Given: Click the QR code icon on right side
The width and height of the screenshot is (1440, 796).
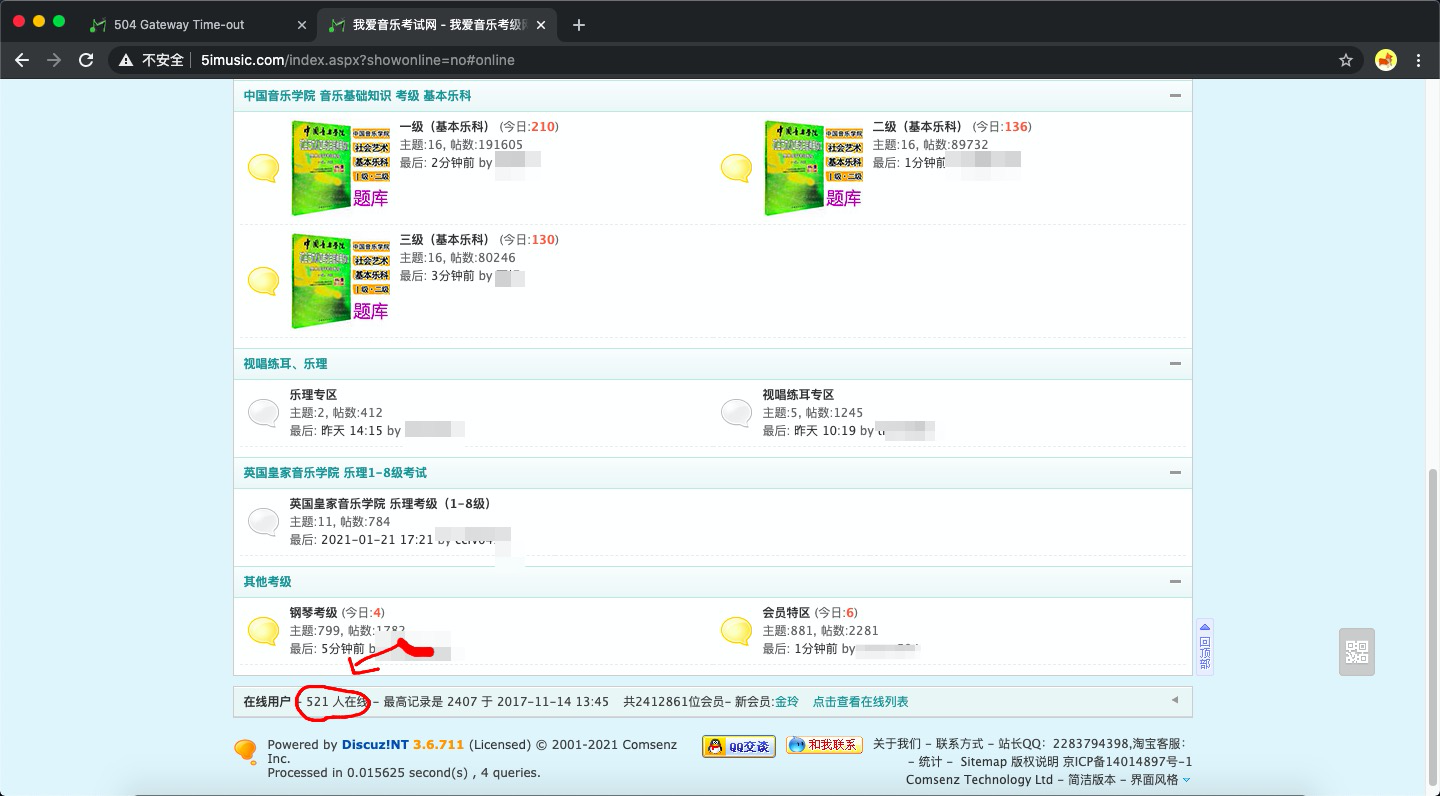Looking at the screenshot, I should 1357,652.
